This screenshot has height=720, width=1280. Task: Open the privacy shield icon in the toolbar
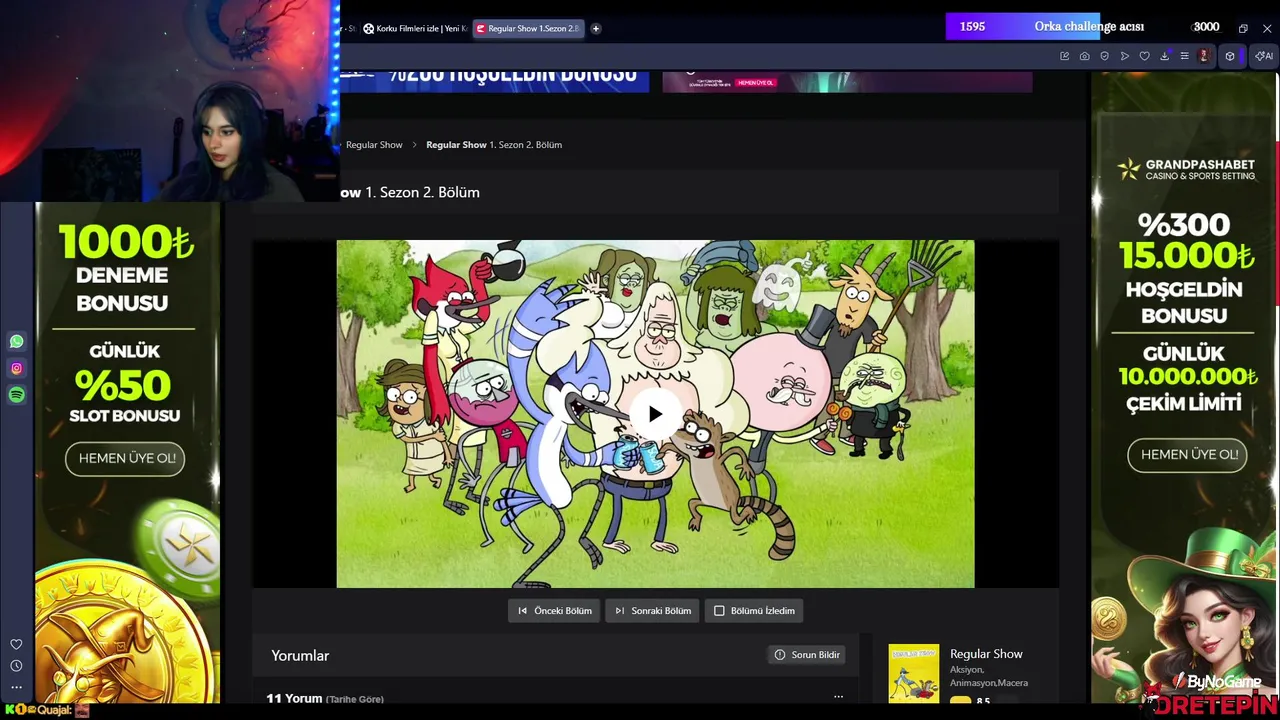point(1104,56)
